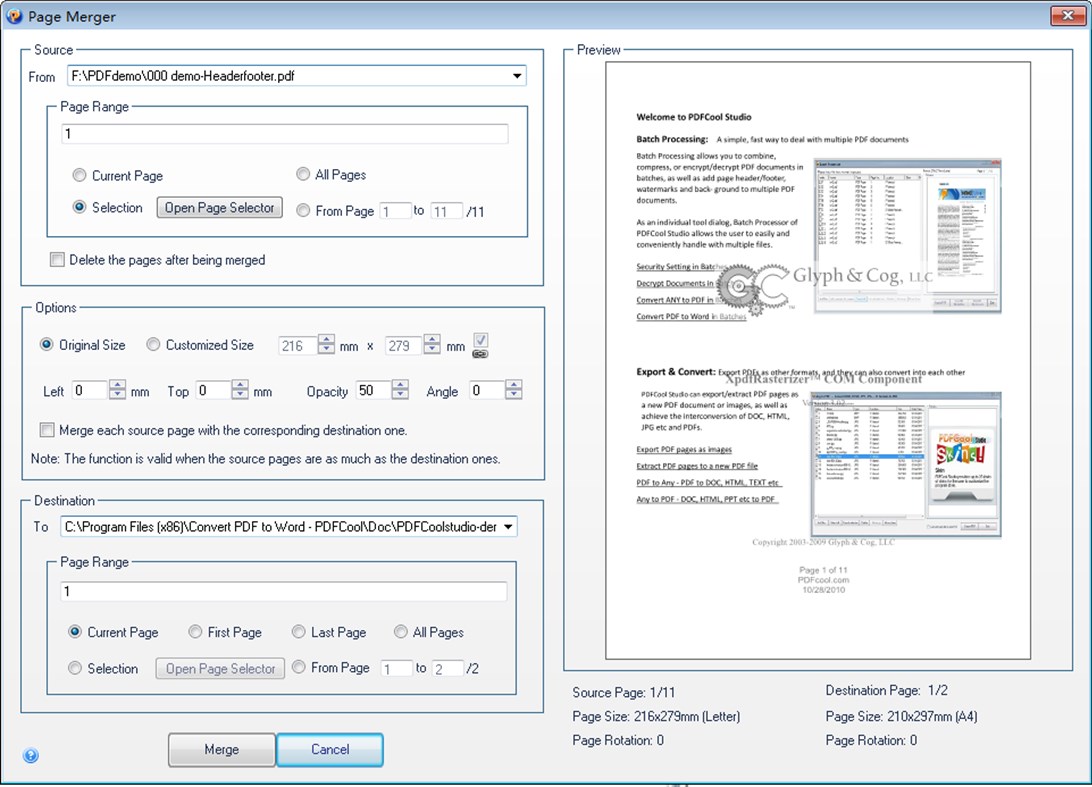Viewport: 1092px width, 787px height.
Task: Open the Destination To file dropdown
Action: [x=508, y=527]
